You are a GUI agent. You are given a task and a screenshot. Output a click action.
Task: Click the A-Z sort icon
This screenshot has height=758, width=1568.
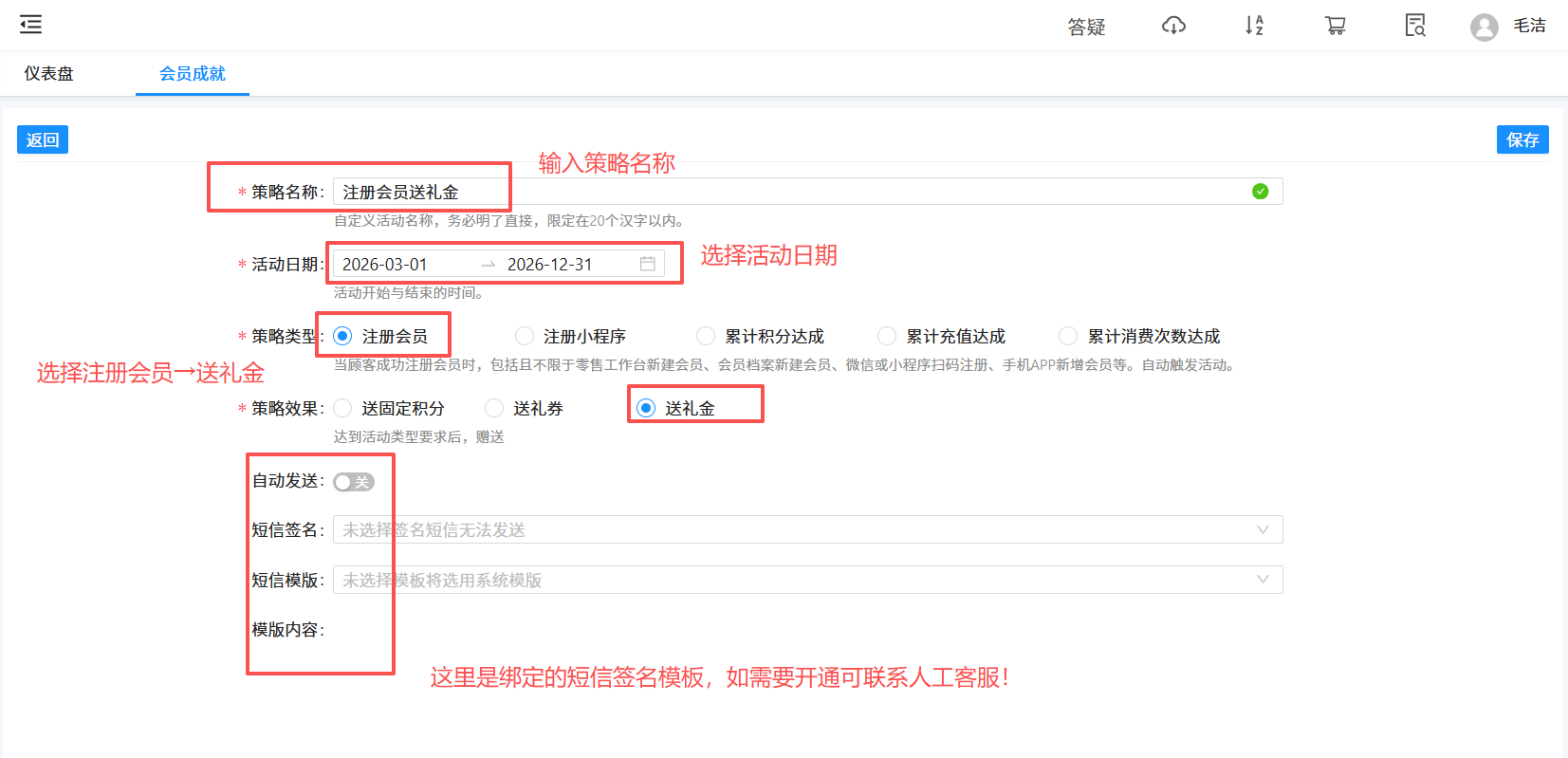tap(1254, 26)
